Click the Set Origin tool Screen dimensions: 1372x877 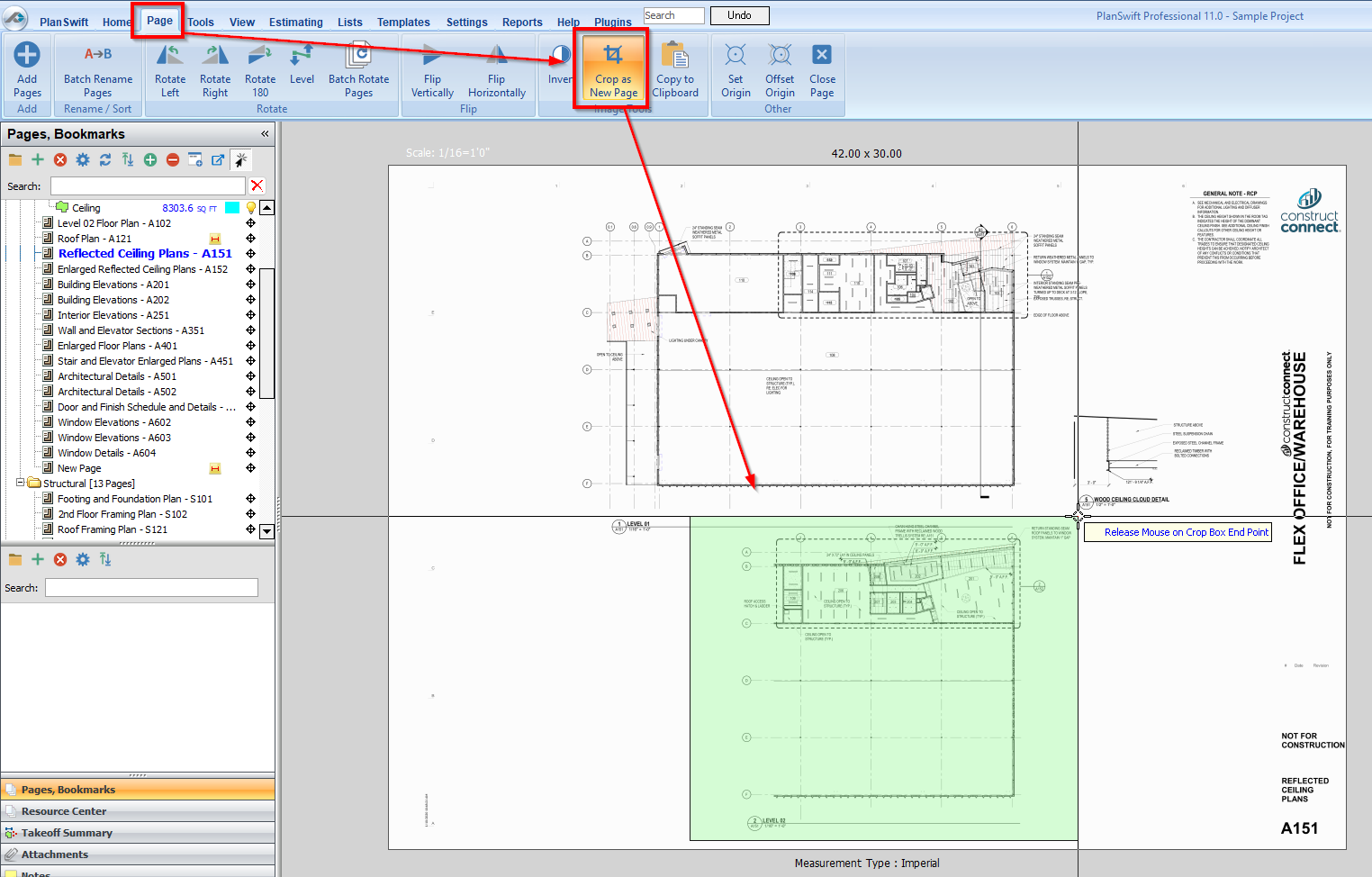pyautogui.click(x=736, y=70)
